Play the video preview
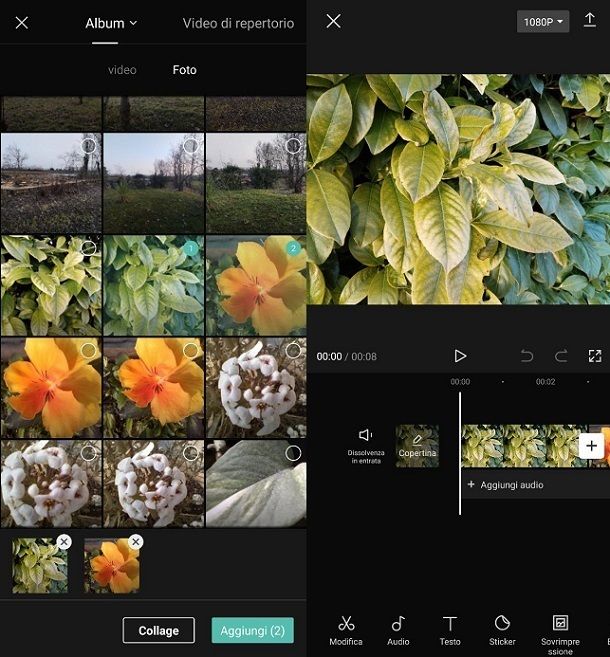 click(460, 356)
